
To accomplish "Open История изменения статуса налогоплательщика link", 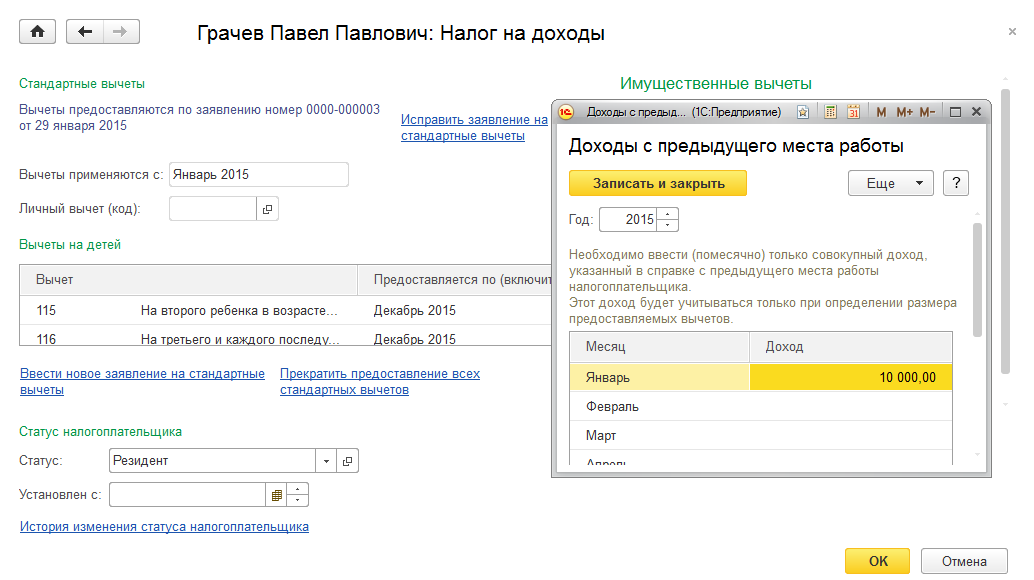I will (x=164, y=526).
